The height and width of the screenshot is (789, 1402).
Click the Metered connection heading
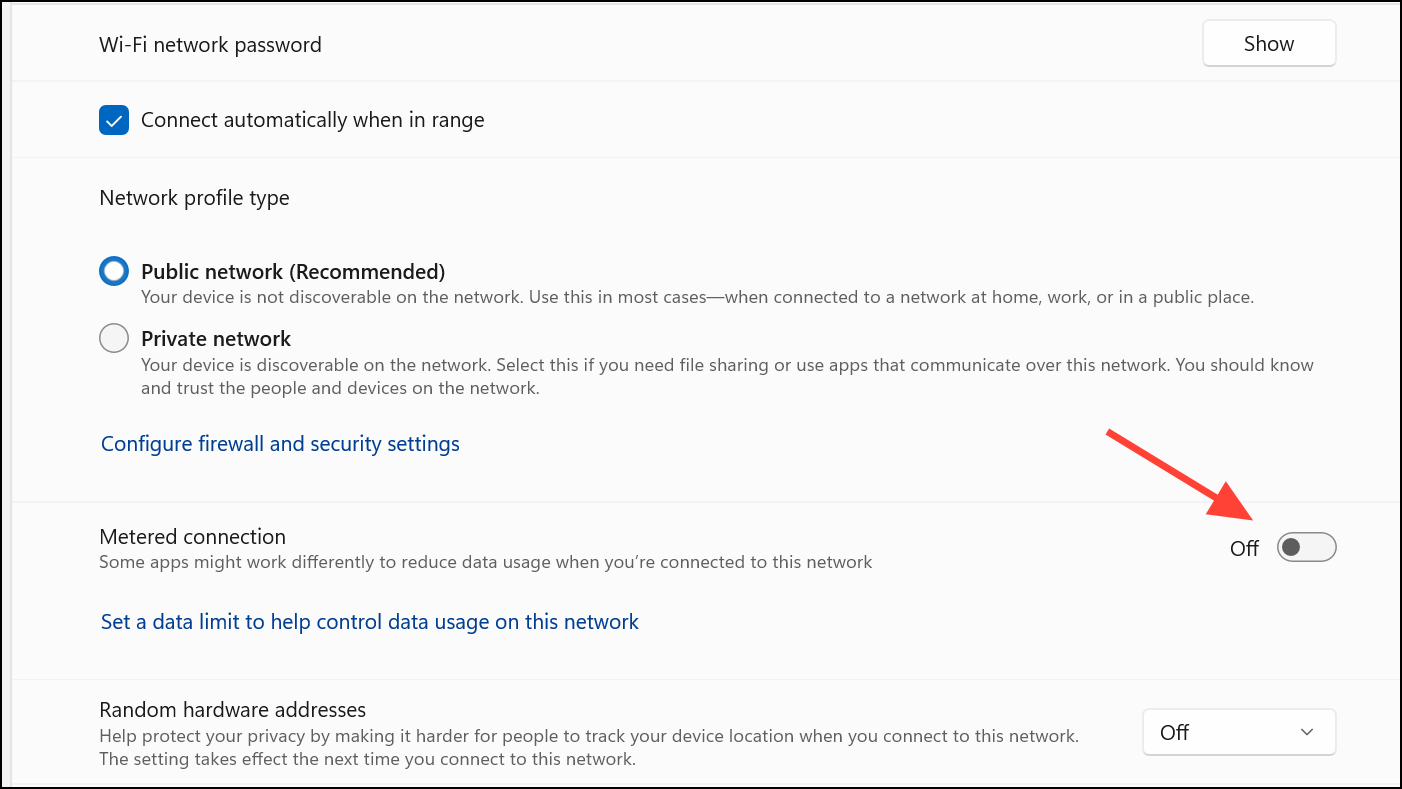coord(192,537)
